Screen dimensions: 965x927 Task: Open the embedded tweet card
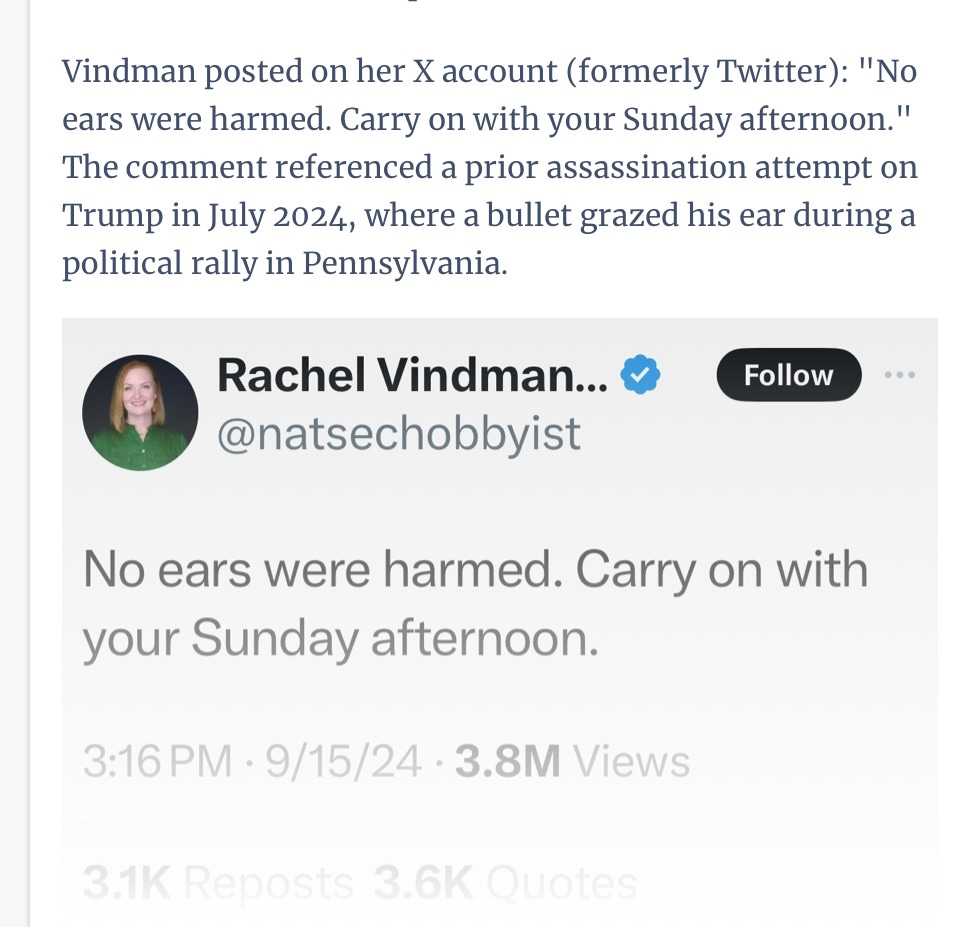tap(500, 620)
